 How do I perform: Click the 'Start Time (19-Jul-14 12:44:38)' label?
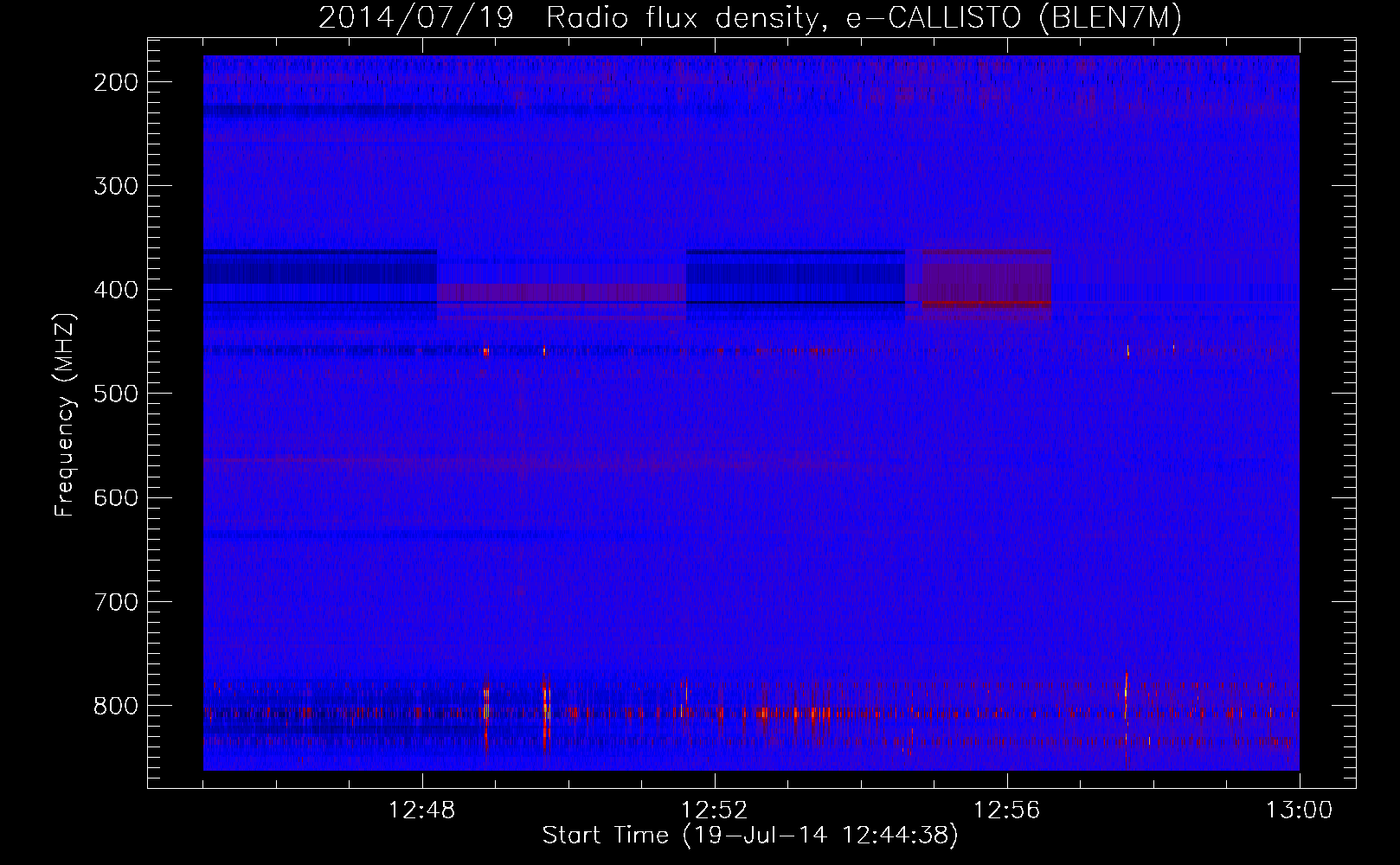point(750,836)
